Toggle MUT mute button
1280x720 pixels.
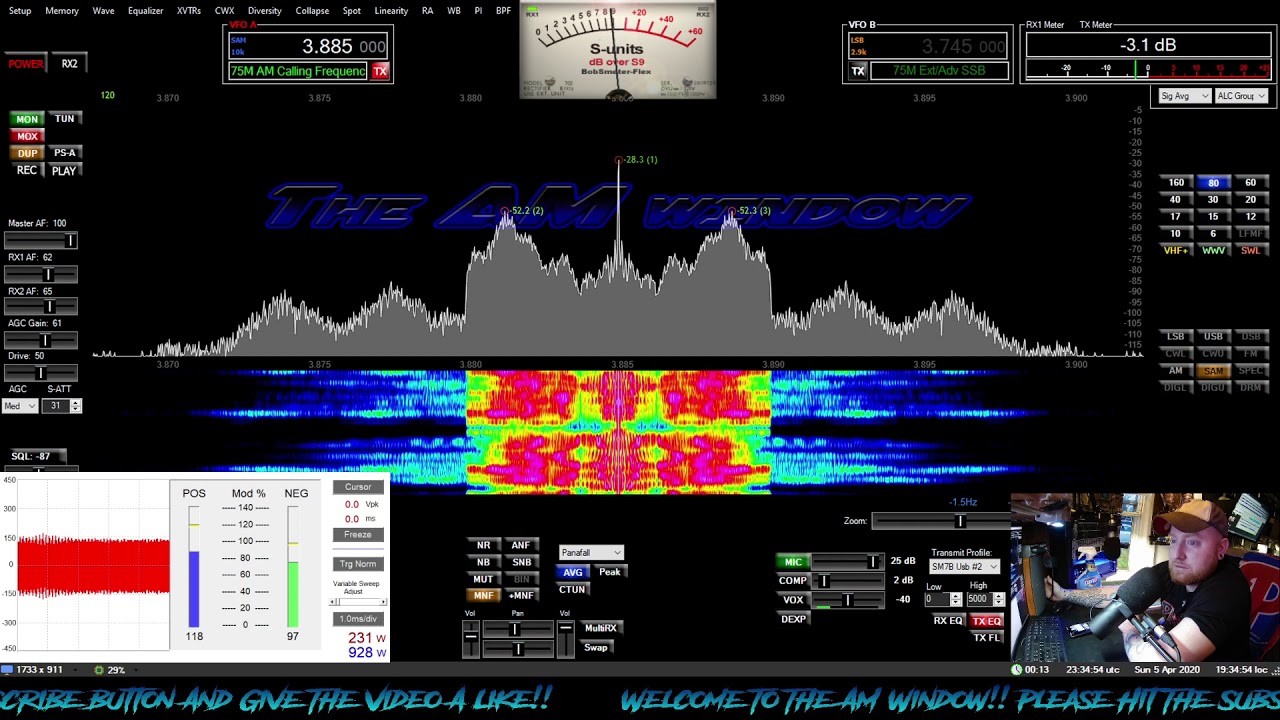[x=483, y=579]
